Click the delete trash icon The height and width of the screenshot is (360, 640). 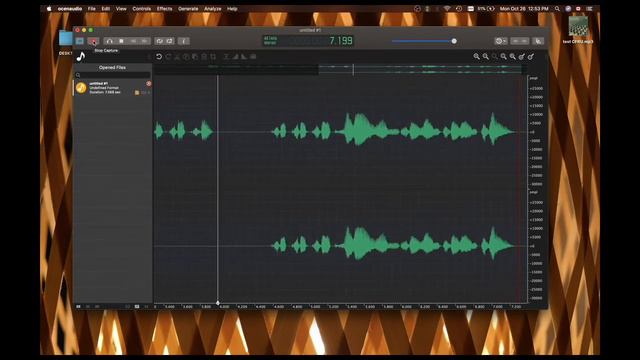[x=204, y=57]
